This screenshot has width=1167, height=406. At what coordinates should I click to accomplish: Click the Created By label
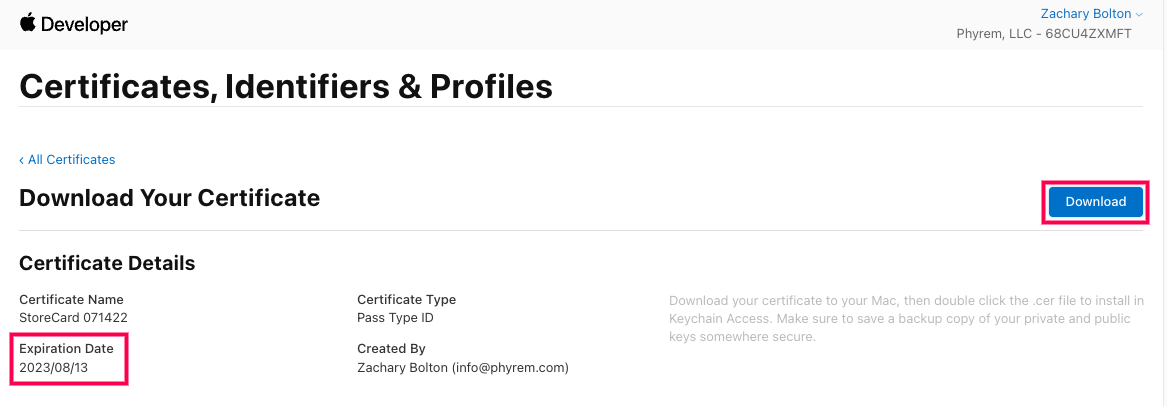(x=391, y=349)
